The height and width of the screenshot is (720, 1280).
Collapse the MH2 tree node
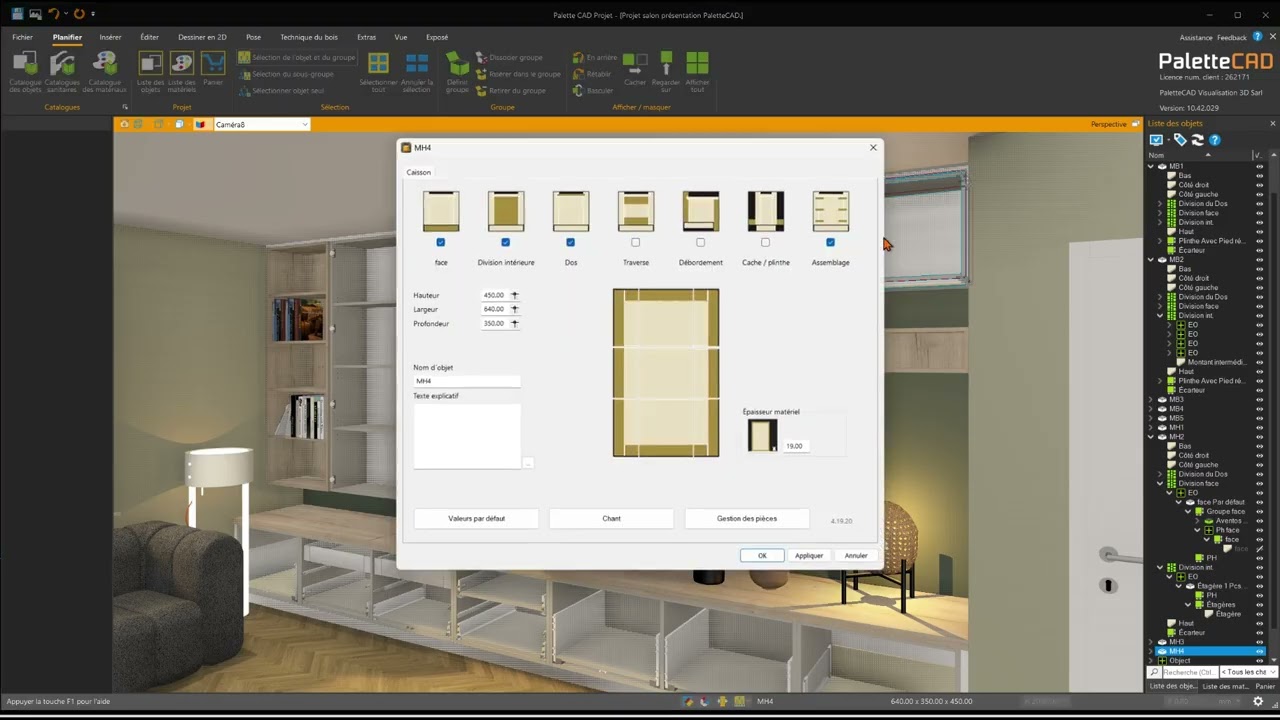tap(1151, 437)
